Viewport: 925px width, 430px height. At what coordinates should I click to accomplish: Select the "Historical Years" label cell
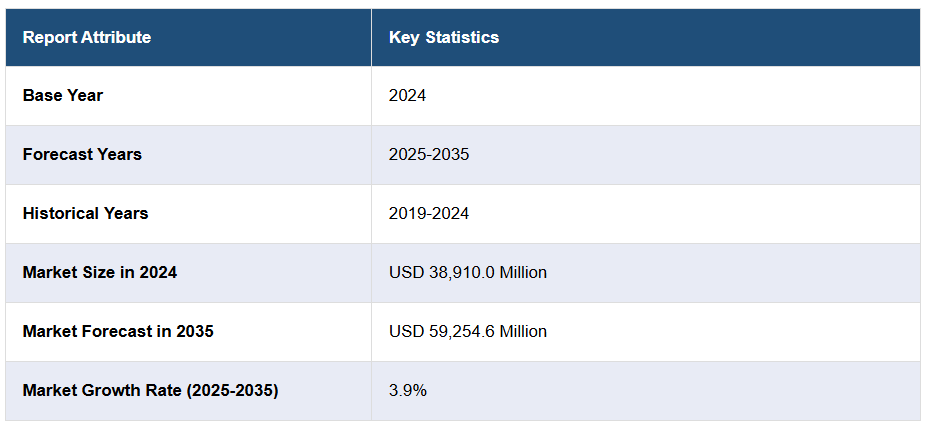tap(85, 214)
